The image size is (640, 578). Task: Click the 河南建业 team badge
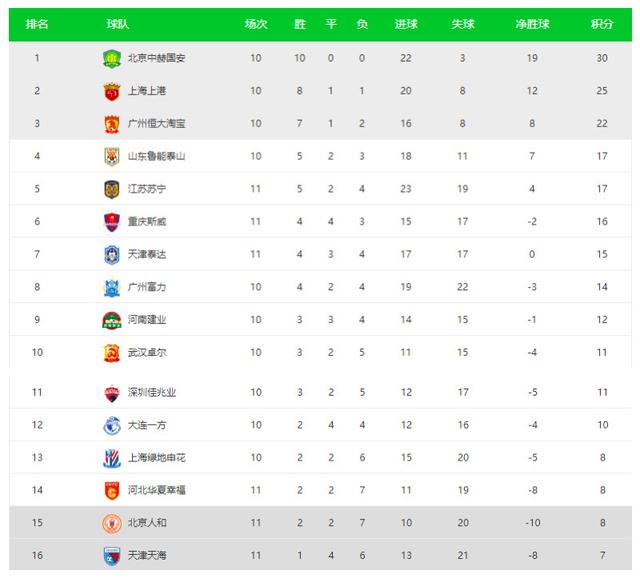[111, 320]
